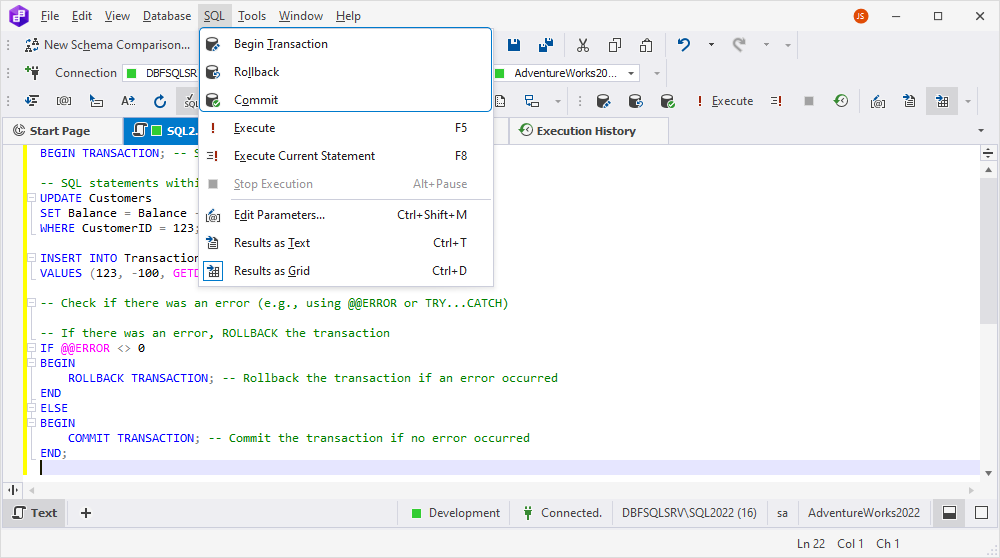Open dropdown arrow after Results as Grid icon
The image size is (1000, 558).
click(967, 101)
